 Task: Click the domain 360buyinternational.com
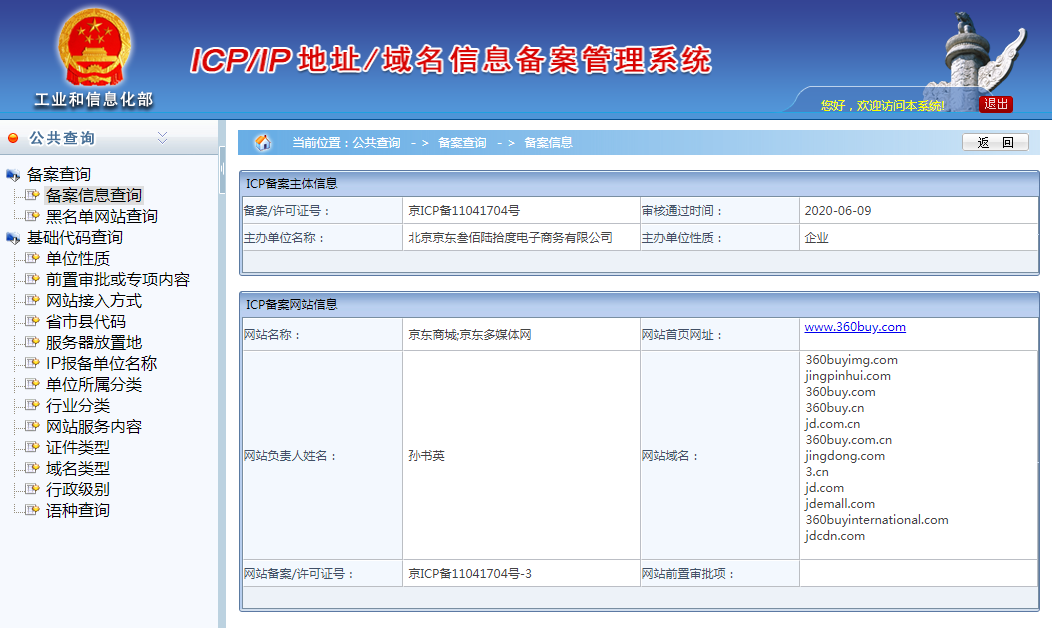(877, 519)
